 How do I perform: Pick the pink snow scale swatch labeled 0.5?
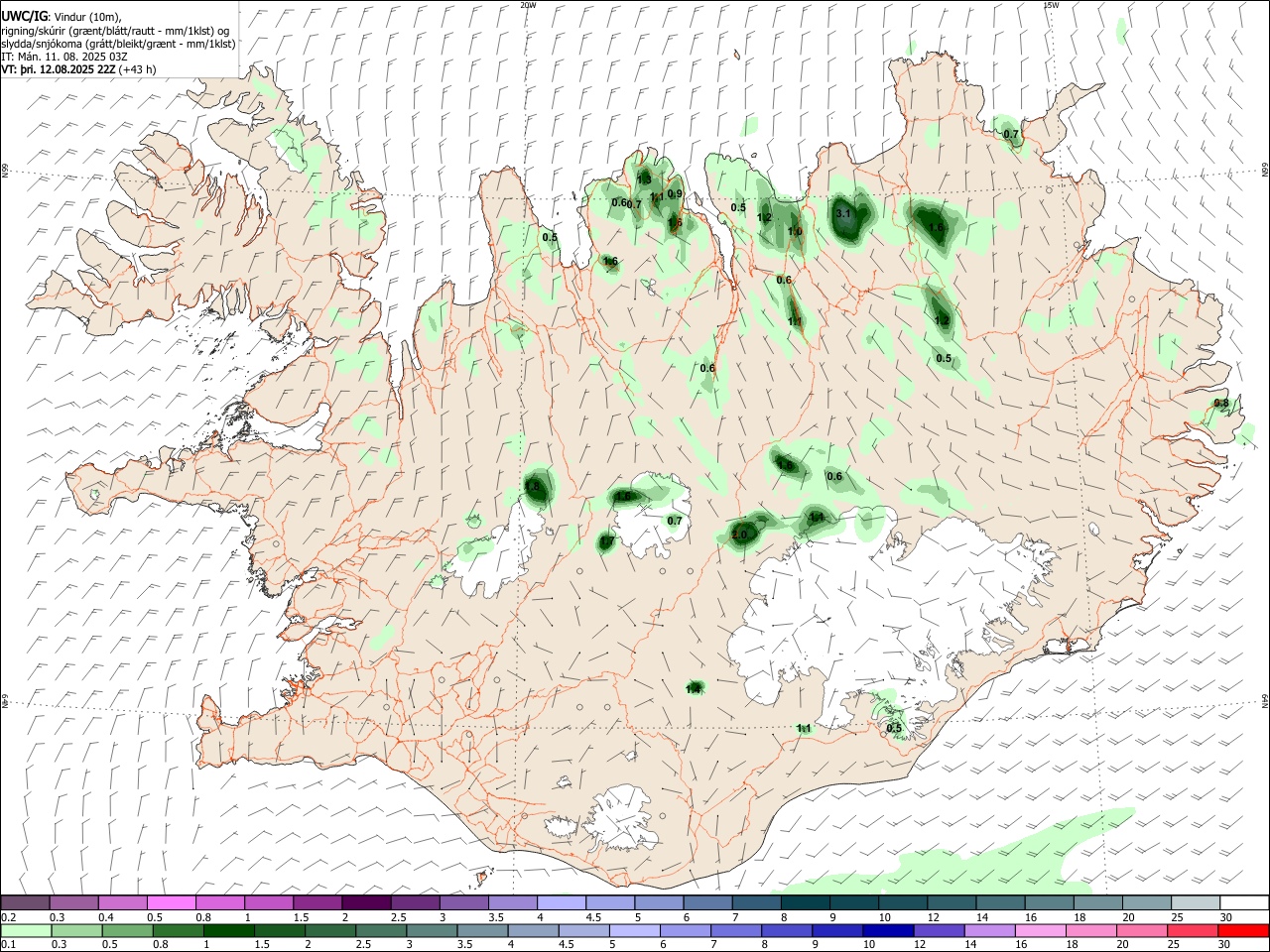point(171,902)
